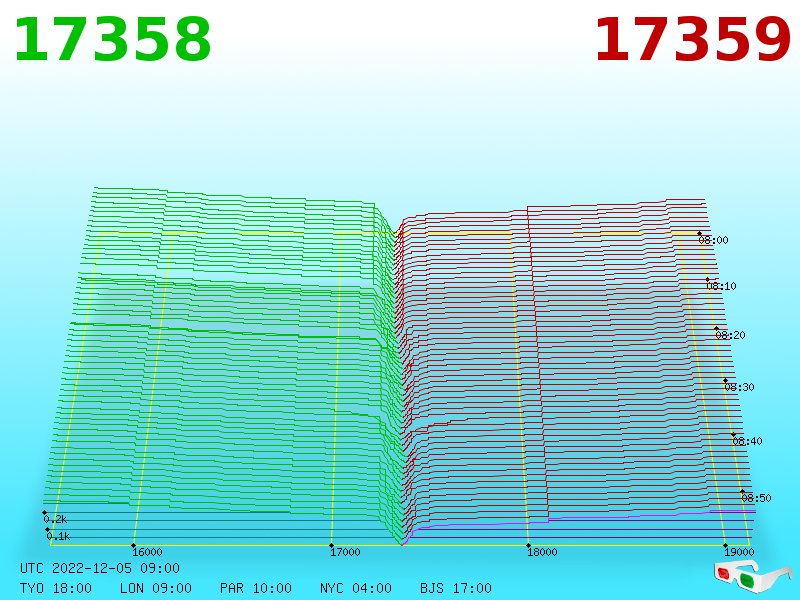
Task: Click the 18000 price axis label
Action: click(542, 552)
